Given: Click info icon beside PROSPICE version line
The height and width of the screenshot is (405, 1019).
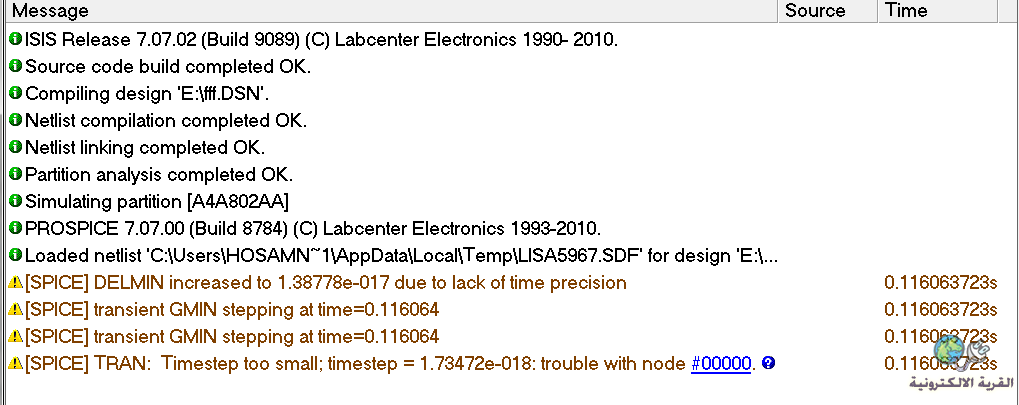Looking at the screenshot, I should (x=16, y=228).
